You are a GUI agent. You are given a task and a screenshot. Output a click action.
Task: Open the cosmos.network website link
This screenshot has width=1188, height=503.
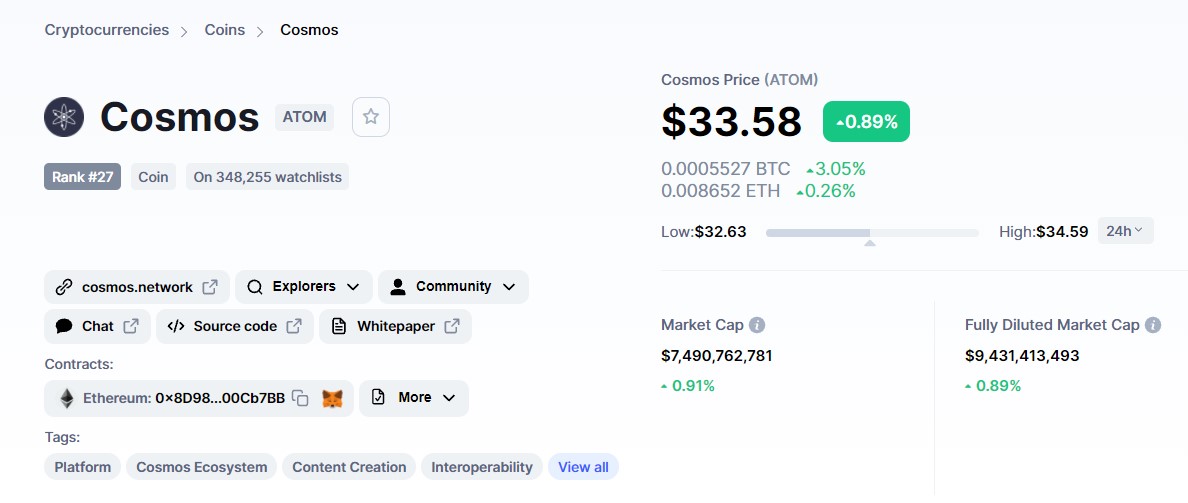coord(136,287)
